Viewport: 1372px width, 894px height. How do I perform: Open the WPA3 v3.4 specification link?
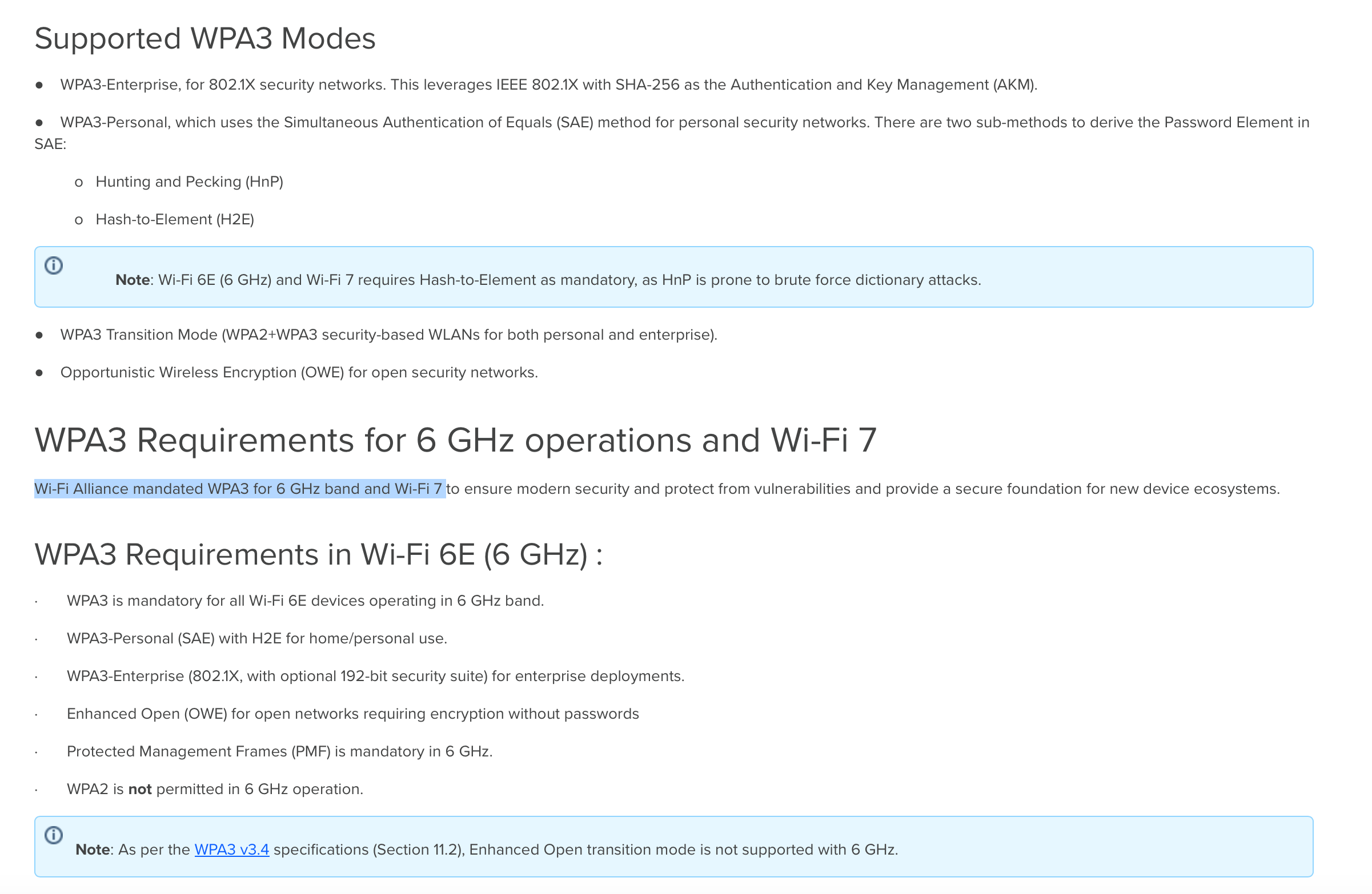[x=232, y=849]
